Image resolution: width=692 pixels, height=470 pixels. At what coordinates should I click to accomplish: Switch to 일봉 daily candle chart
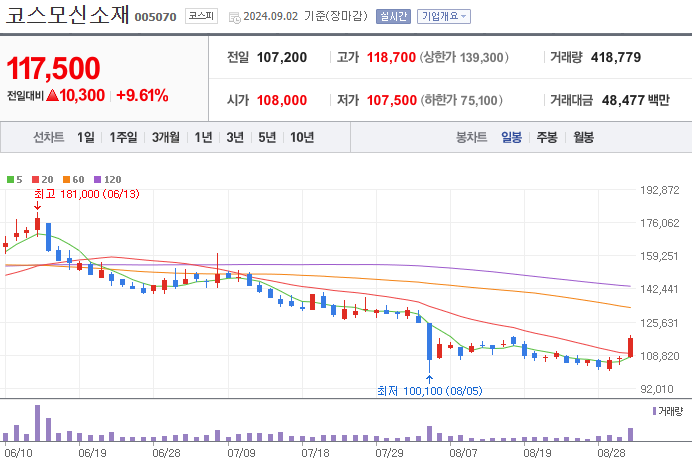click(x=511, y=137)
